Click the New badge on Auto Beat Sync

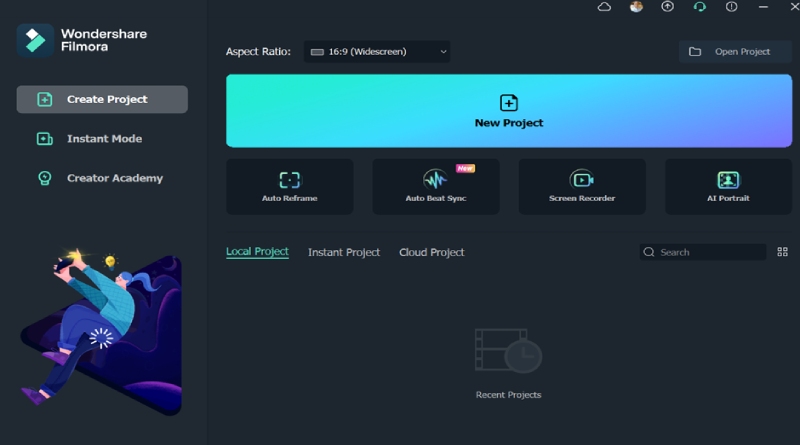[x=465, y=168]
